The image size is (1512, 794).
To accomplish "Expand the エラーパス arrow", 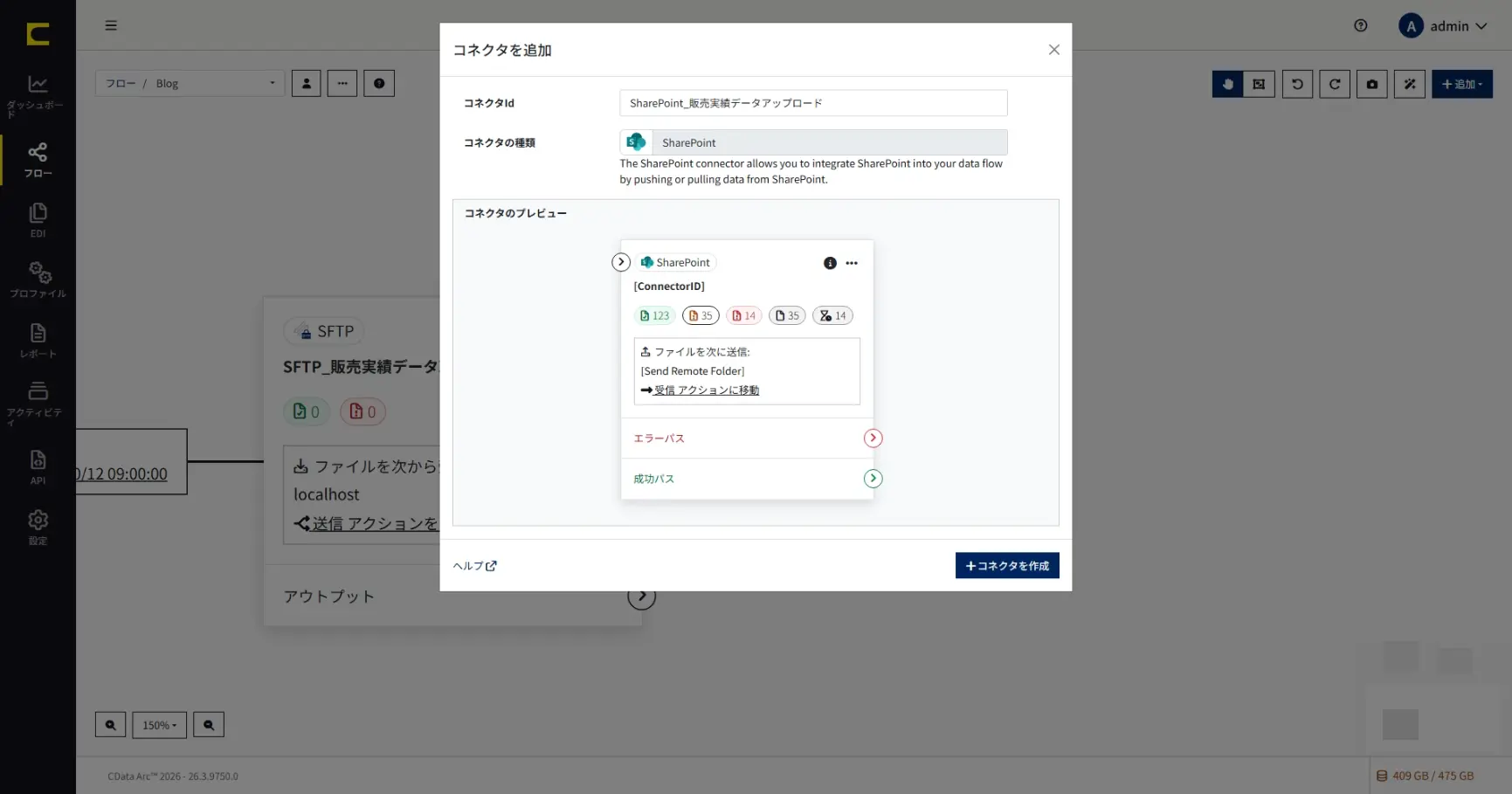I will (873, 438).
